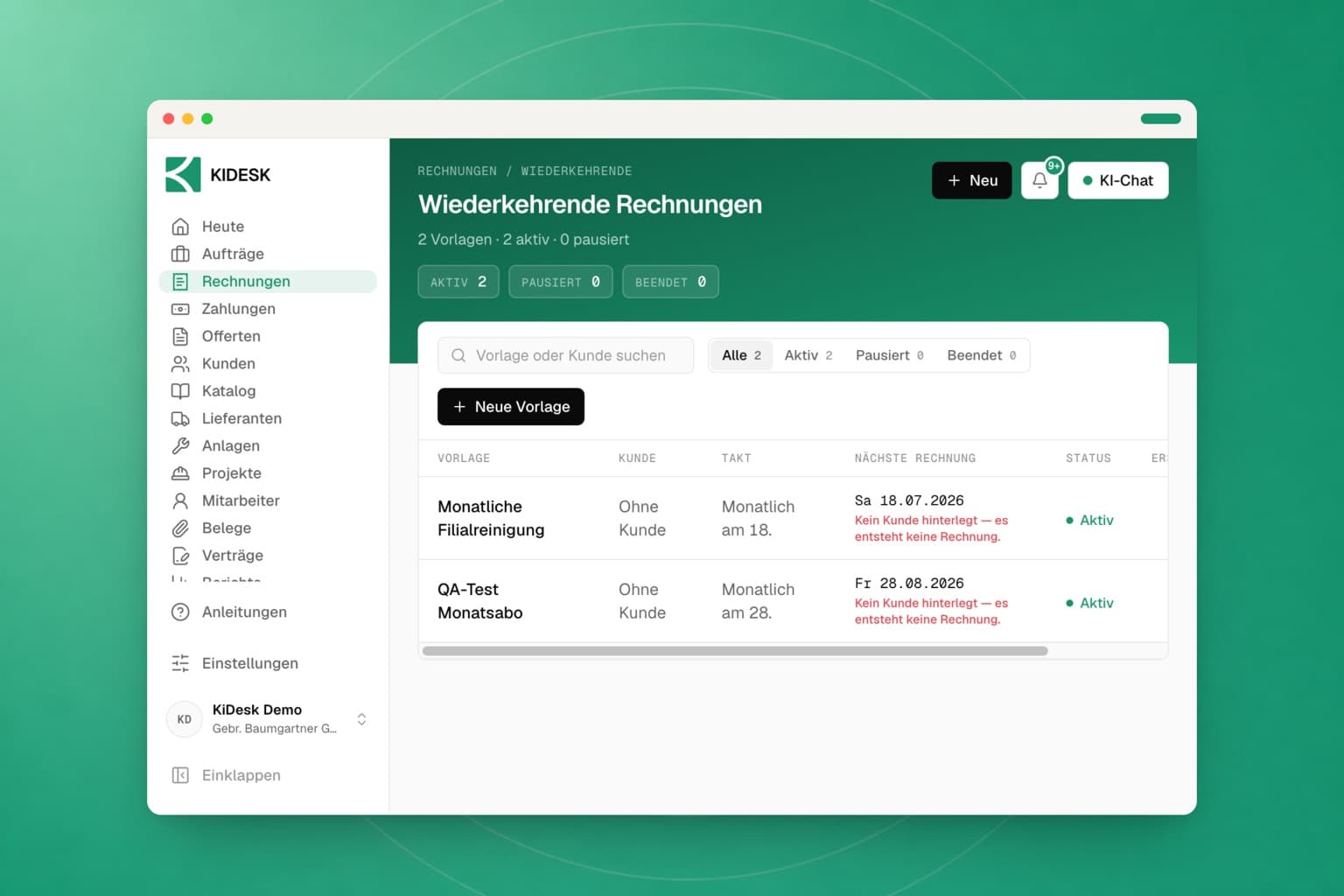Switch to the Pausiert filter tab
The width and height of the screenshot is (1344, 896).
click(889, 355)
